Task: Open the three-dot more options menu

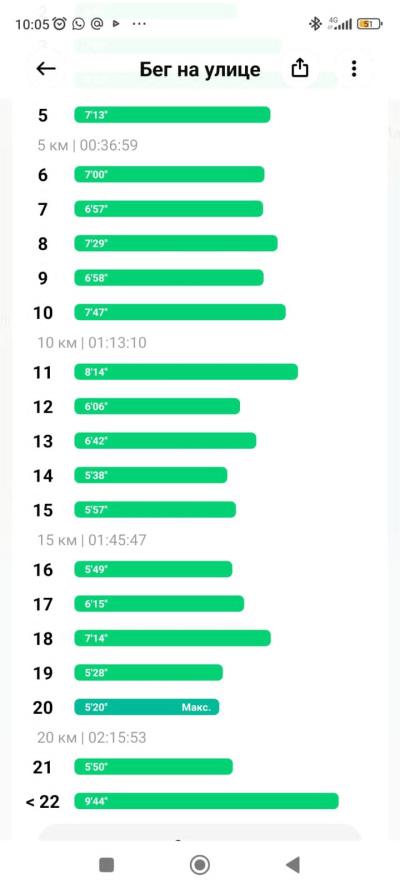Action: pos(354,69)
